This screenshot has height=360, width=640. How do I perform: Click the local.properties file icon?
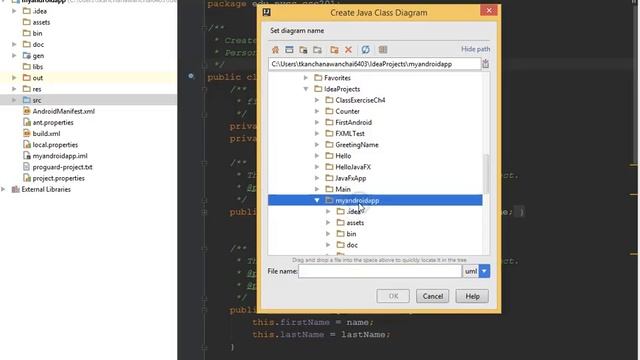click(x=27, y=144)
